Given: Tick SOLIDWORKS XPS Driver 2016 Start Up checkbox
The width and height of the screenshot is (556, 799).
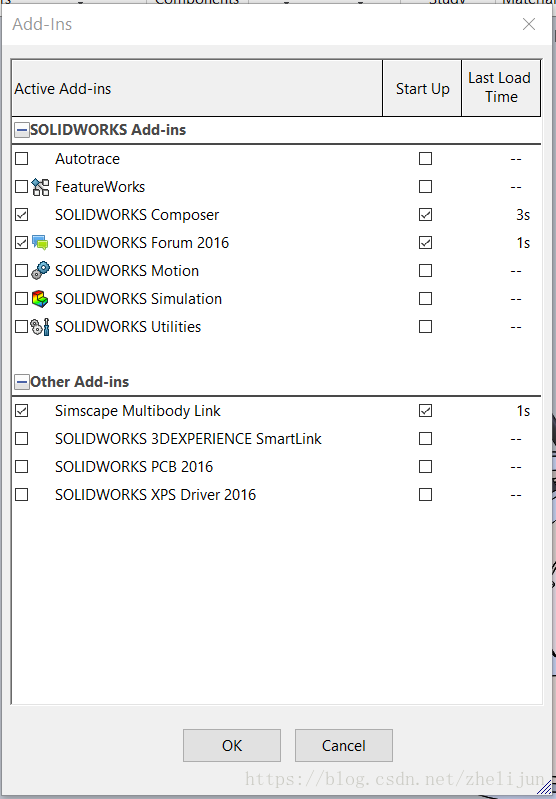Looking at the screenshot, I should (426, 494).
